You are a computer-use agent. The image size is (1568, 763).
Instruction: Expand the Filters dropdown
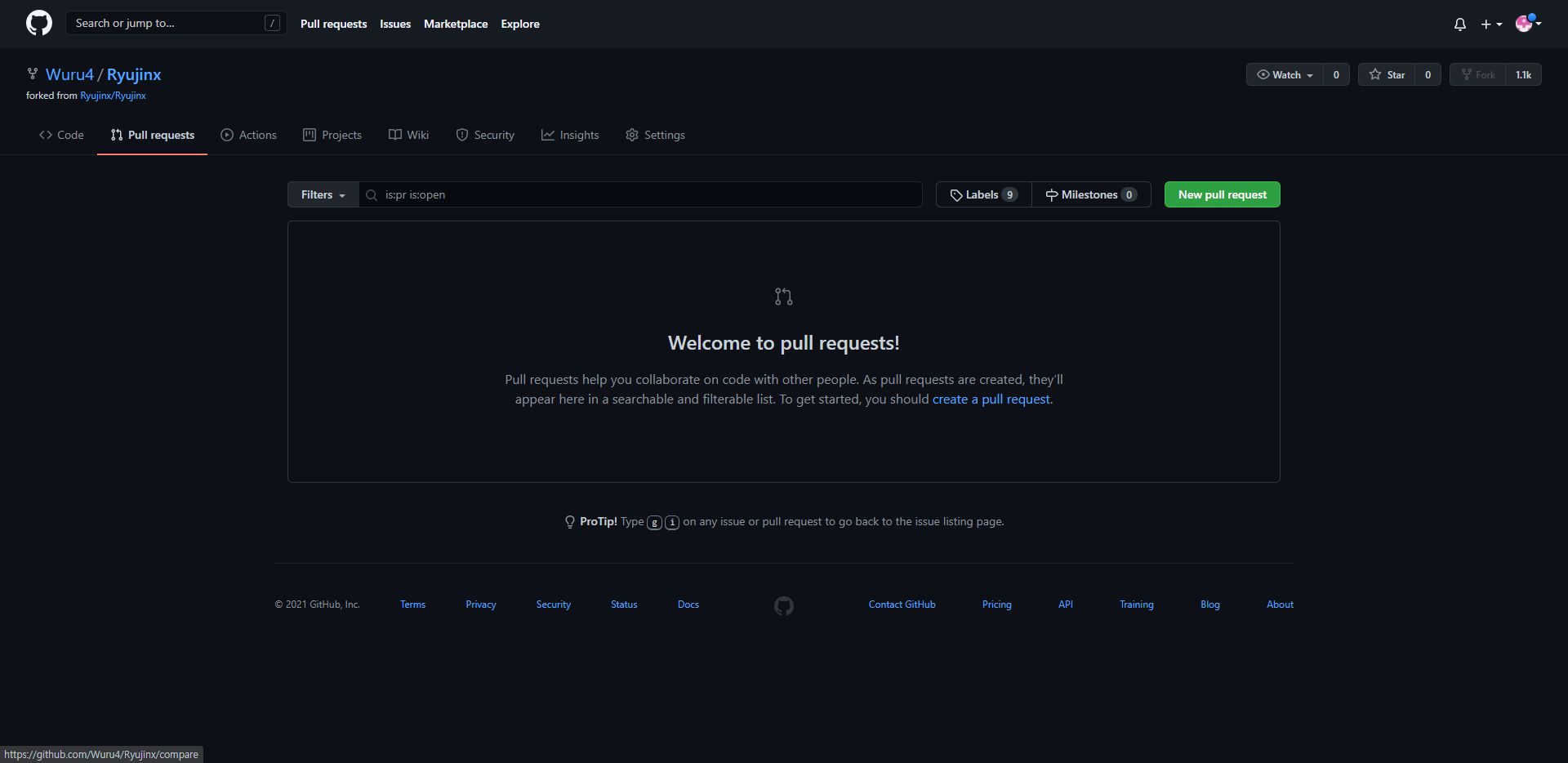[323, 194]
